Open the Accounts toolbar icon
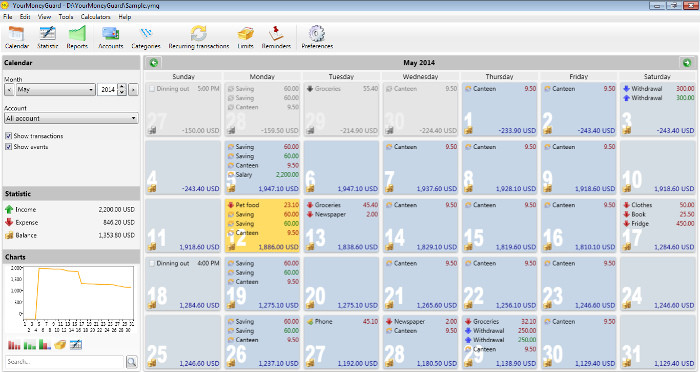 pyautogui.click(x=110, y=37)
